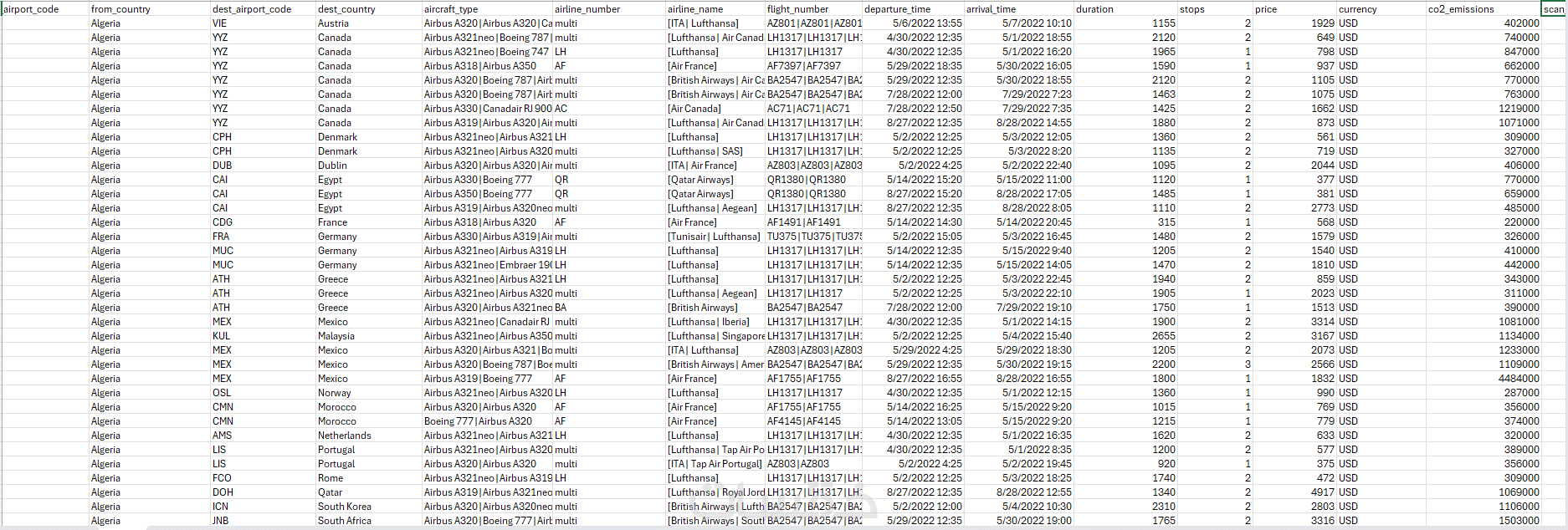Select the co2 emissions cell 4484000
Image resolution: width=1568 pixels, height=530 pixels.
(x=1483, y=379)
